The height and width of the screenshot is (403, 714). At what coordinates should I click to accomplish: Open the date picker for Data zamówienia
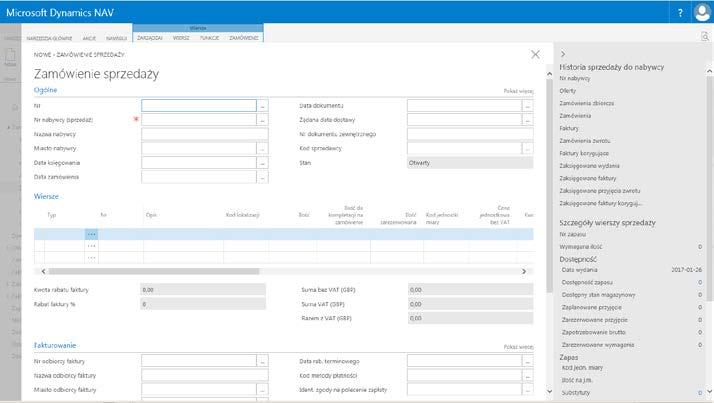coord(262,177)
